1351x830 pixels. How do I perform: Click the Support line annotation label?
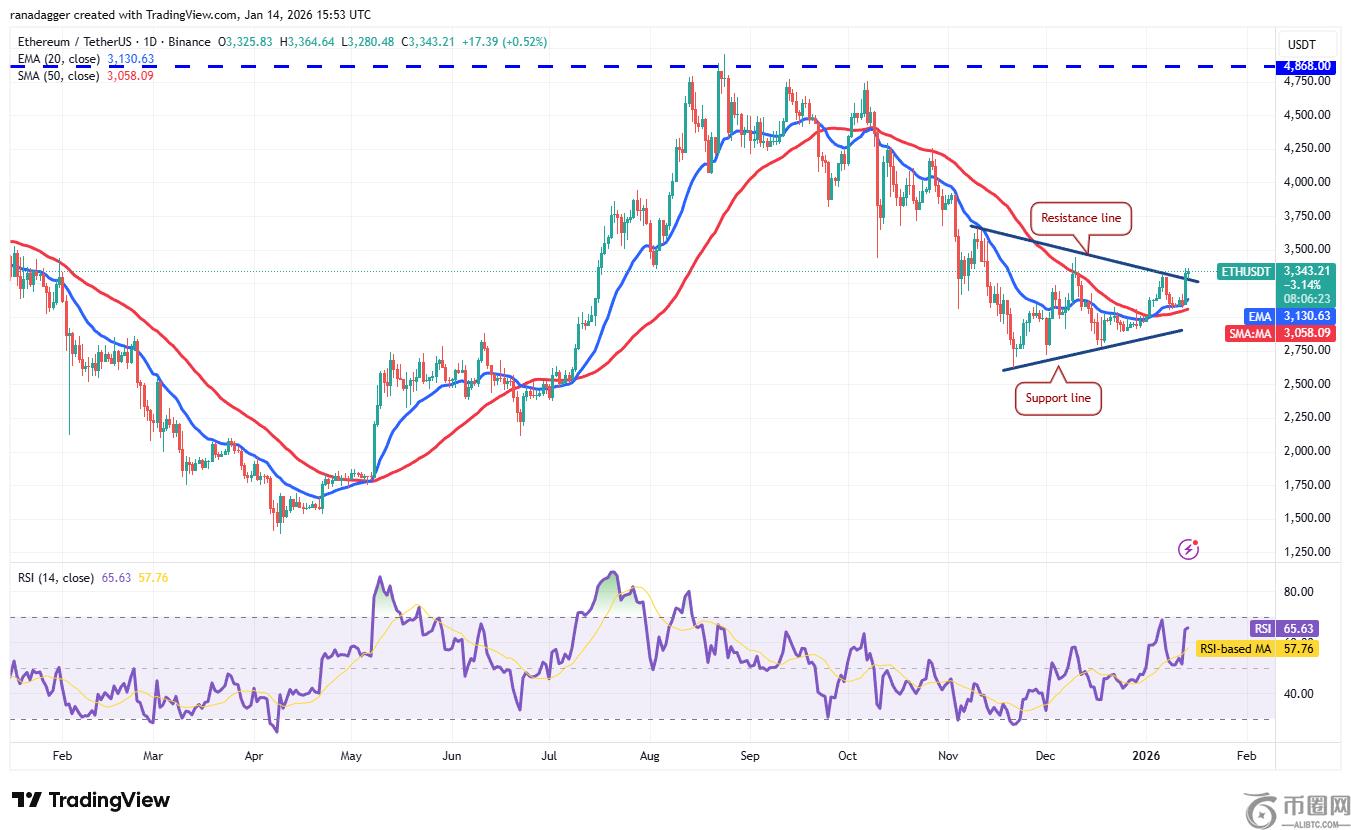point(1058,398)
